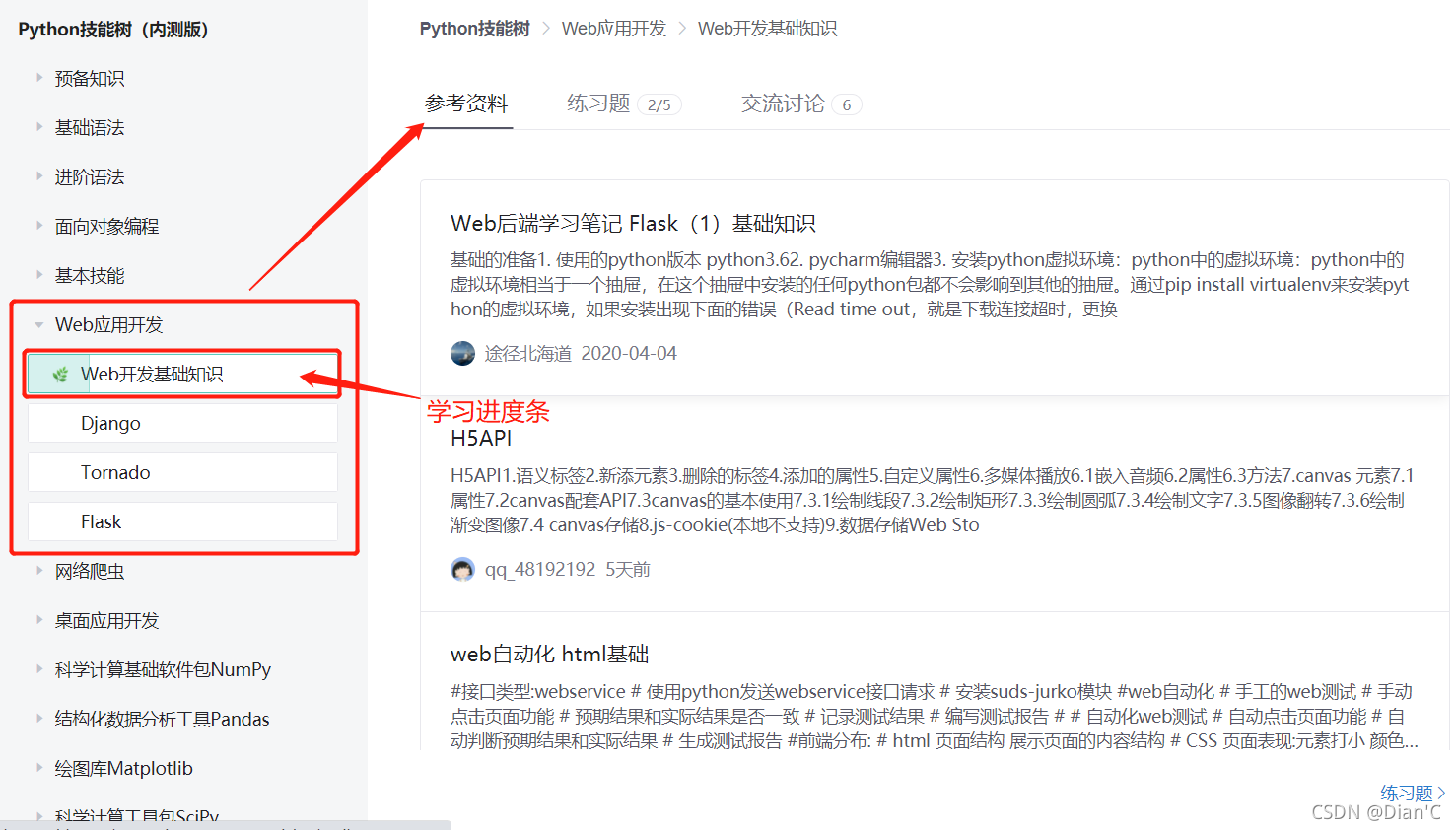
Task: Select Web开发基础知识 in the sidebar
Action: click(x=183, y=374)
